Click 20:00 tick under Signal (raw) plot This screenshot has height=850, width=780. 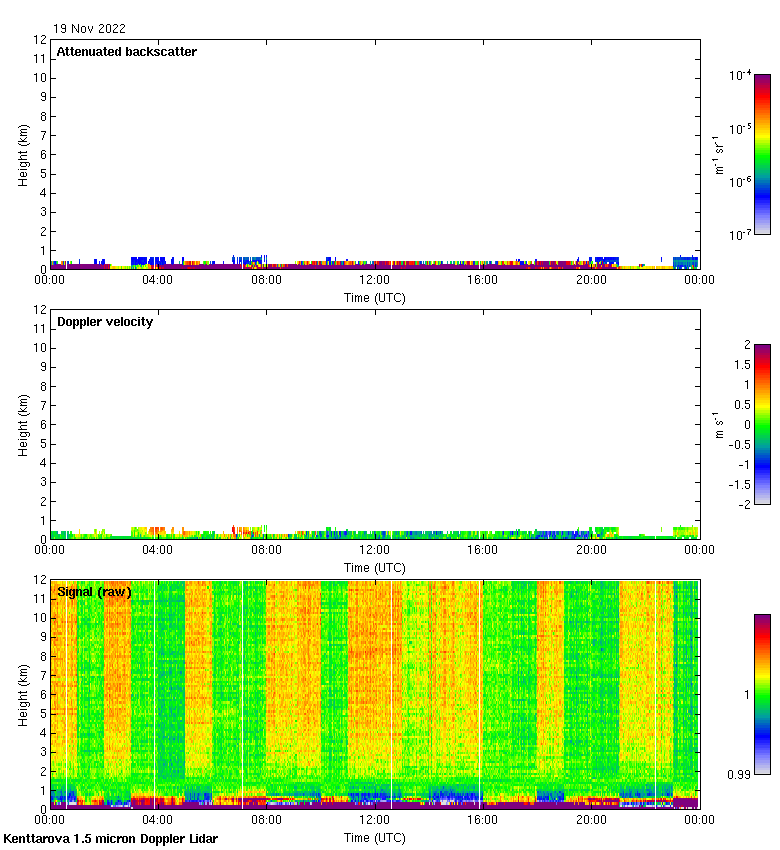click(591, 820)
